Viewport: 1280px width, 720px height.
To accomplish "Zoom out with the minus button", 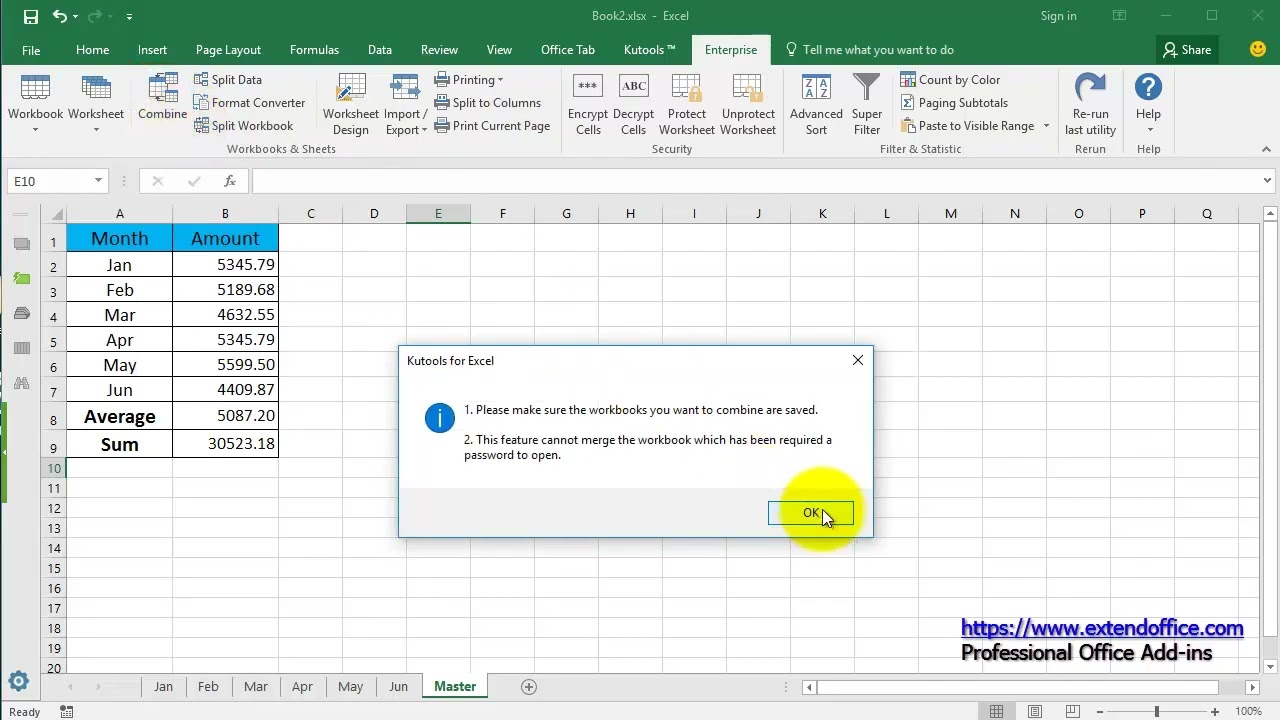I will coord(1098,712).
